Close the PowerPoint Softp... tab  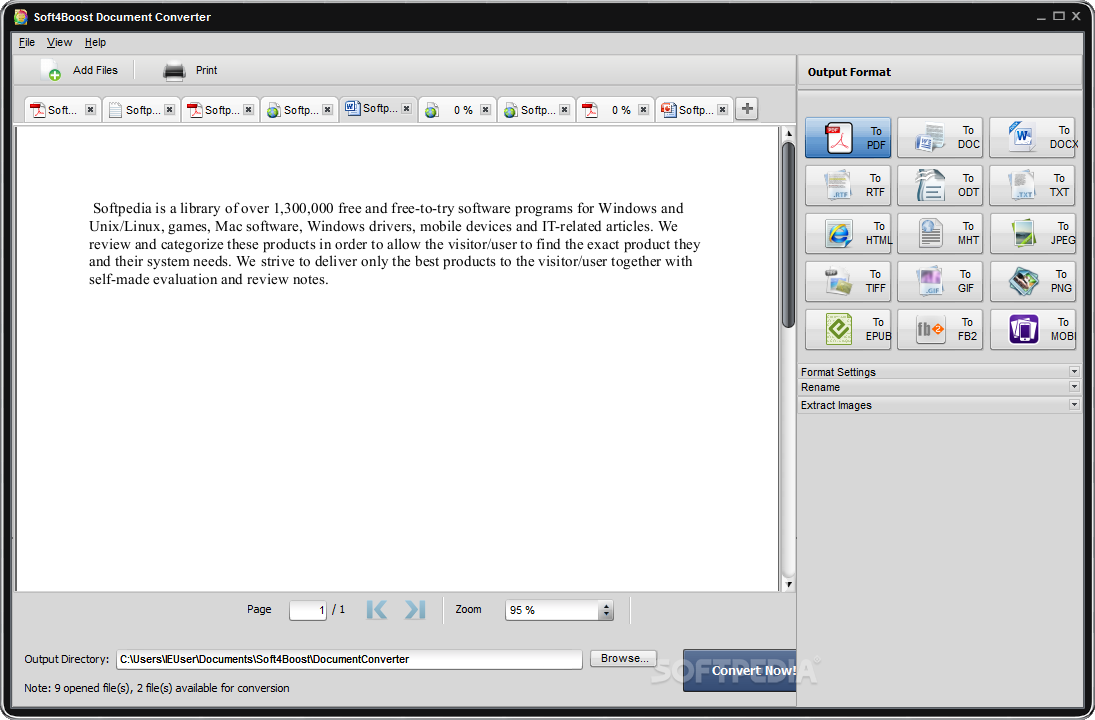[723, 110]
